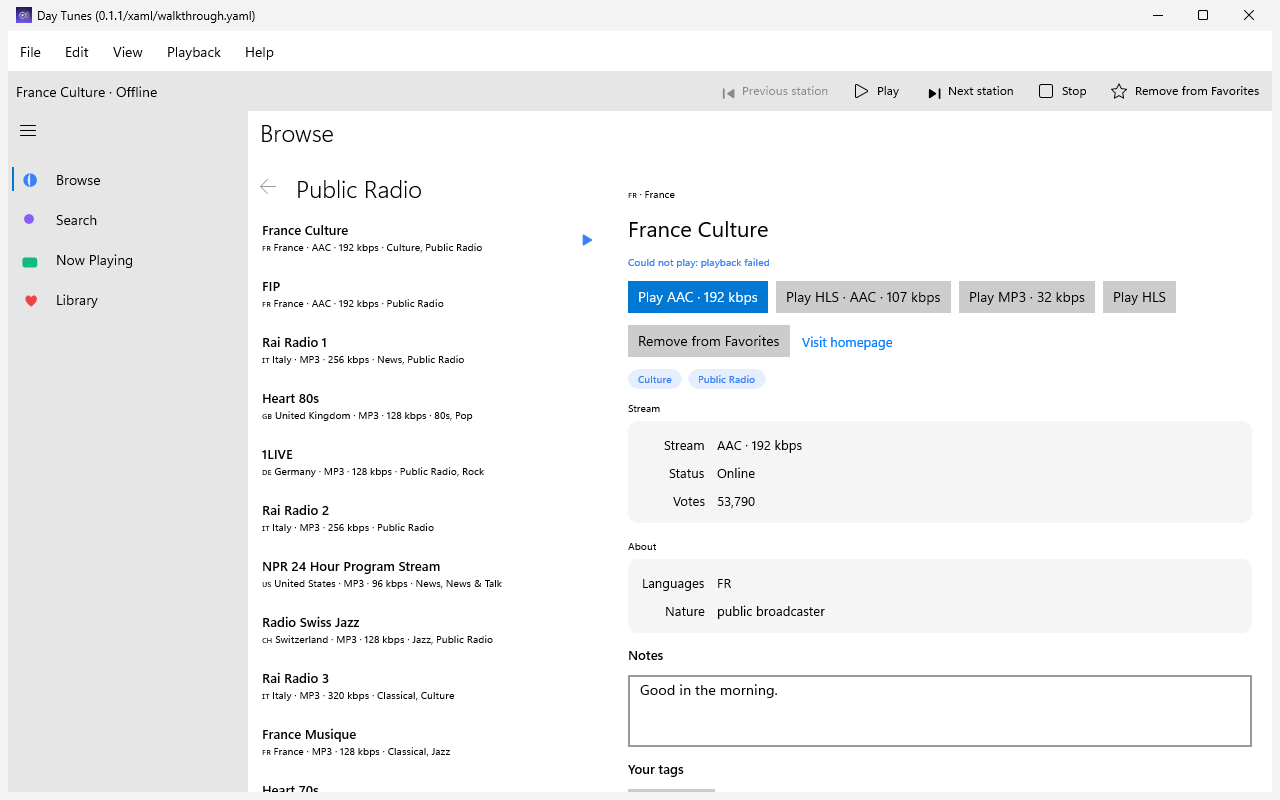Click the Browse sidebar icon

coord(30,180)
